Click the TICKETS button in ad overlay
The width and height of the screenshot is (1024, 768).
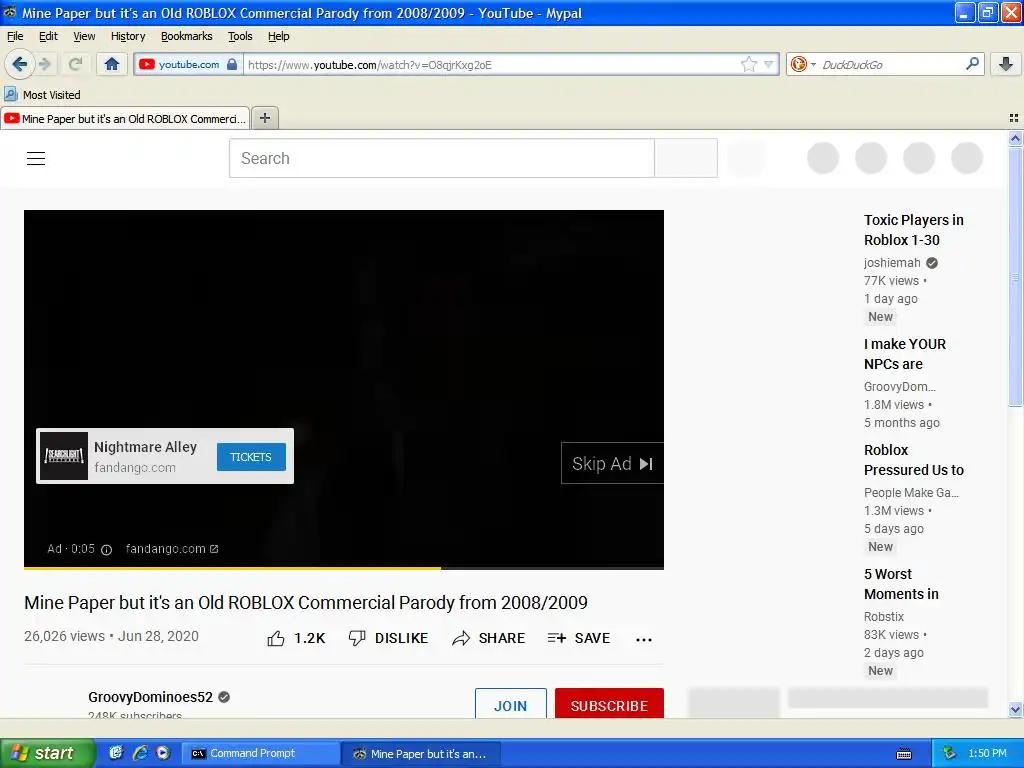coord(251,457)
